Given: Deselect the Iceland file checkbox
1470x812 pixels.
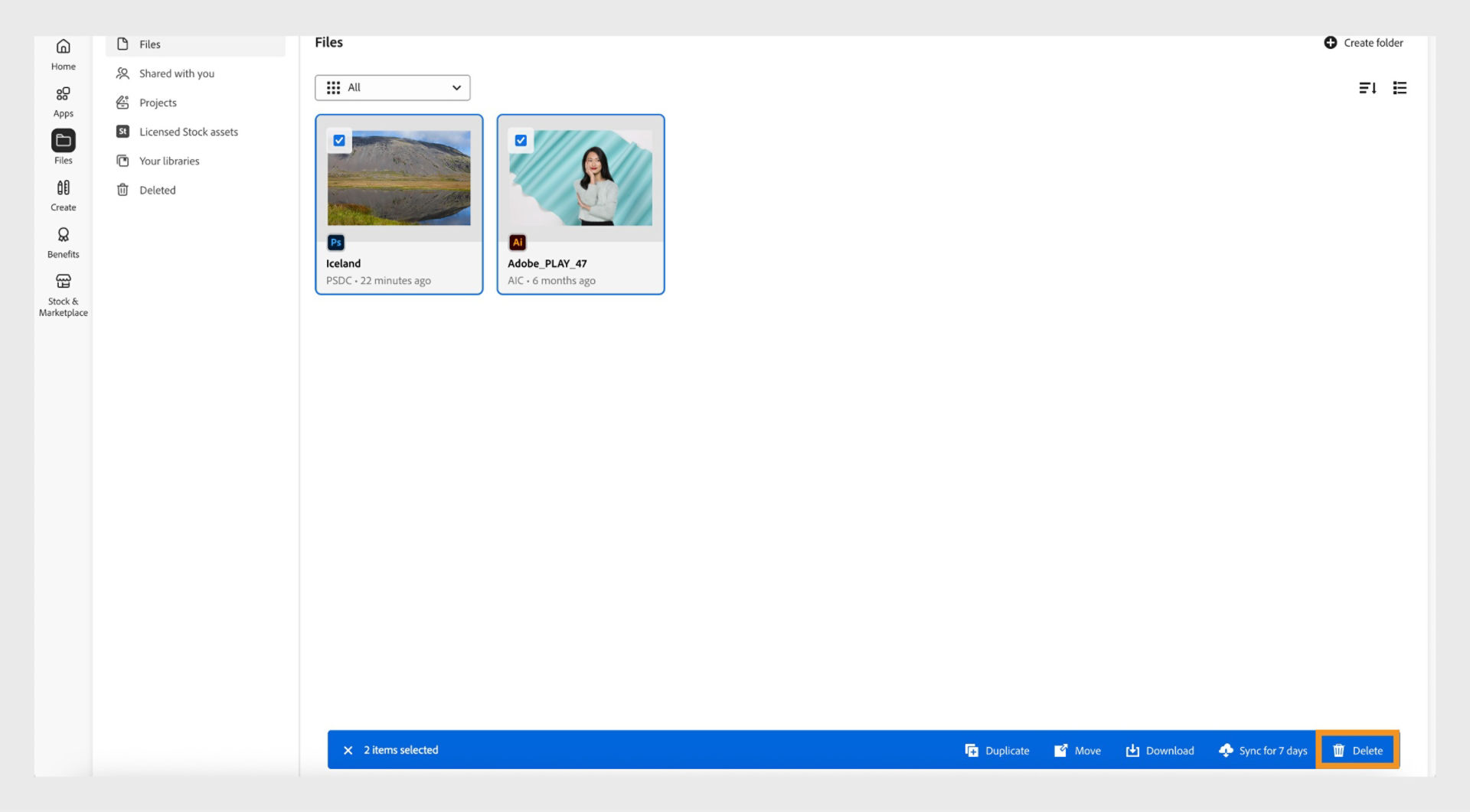Looking at the screenshot, I should click(339, 140).
